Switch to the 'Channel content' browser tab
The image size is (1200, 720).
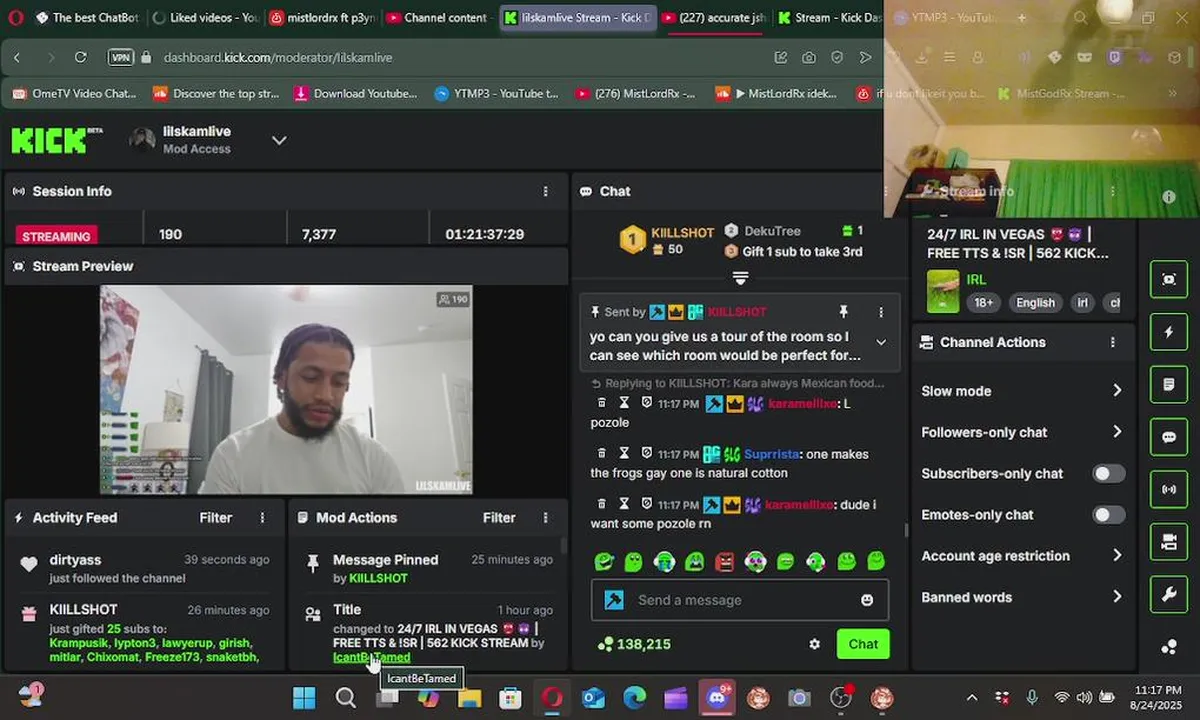tap(437, 17)
